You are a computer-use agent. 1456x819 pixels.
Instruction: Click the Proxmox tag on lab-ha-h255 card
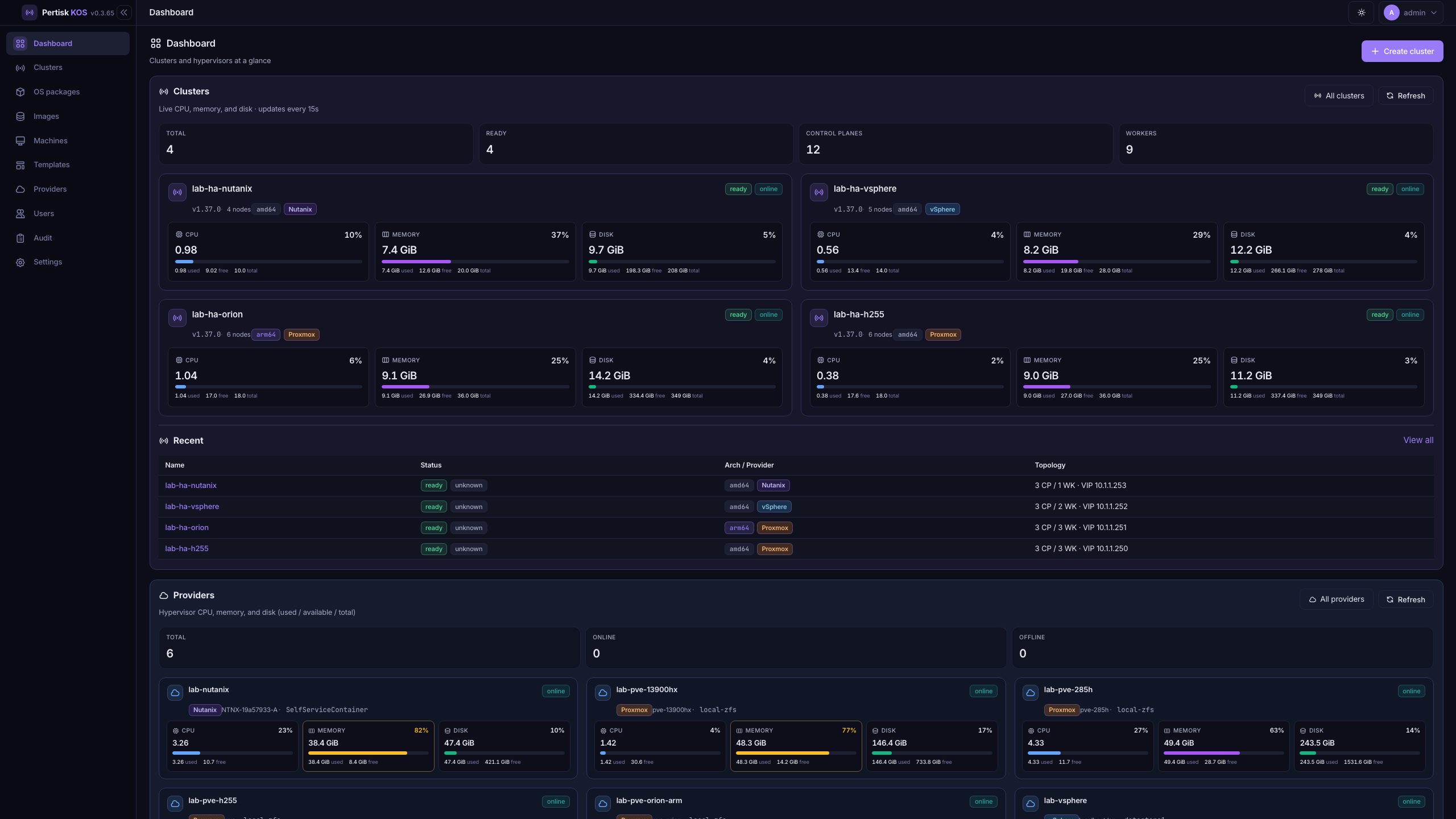(x=943, y=335)
